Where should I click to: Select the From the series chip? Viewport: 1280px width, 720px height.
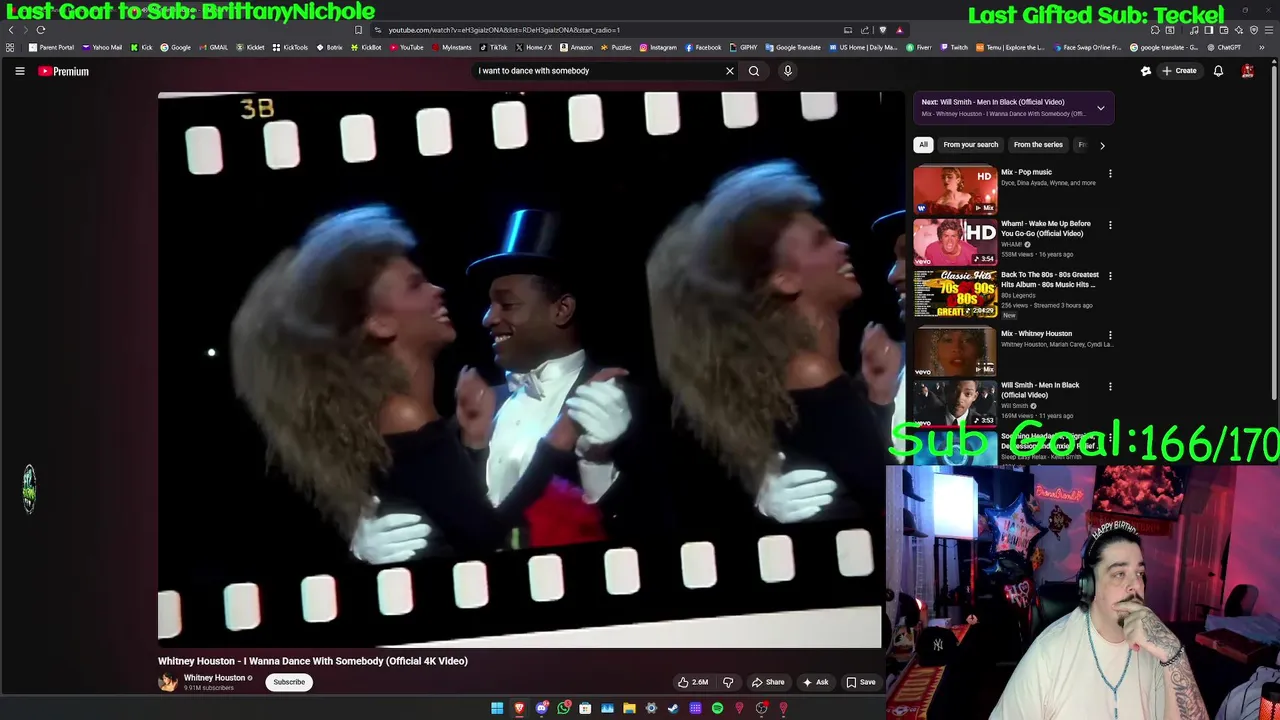pos(1038,145)
